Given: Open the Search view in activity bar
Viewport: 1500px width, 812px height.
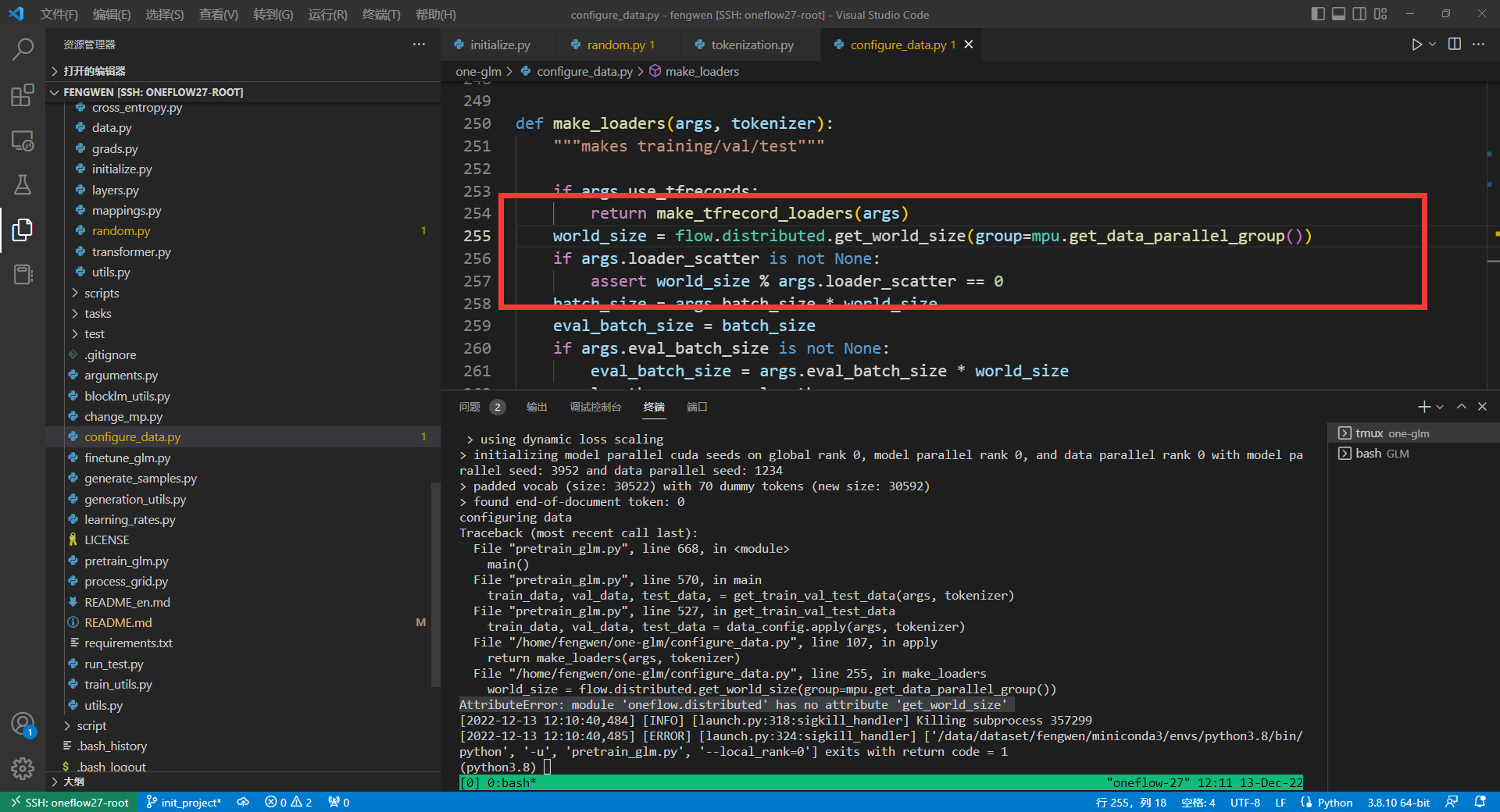Looking at the screenshot, I should (23, 50).
